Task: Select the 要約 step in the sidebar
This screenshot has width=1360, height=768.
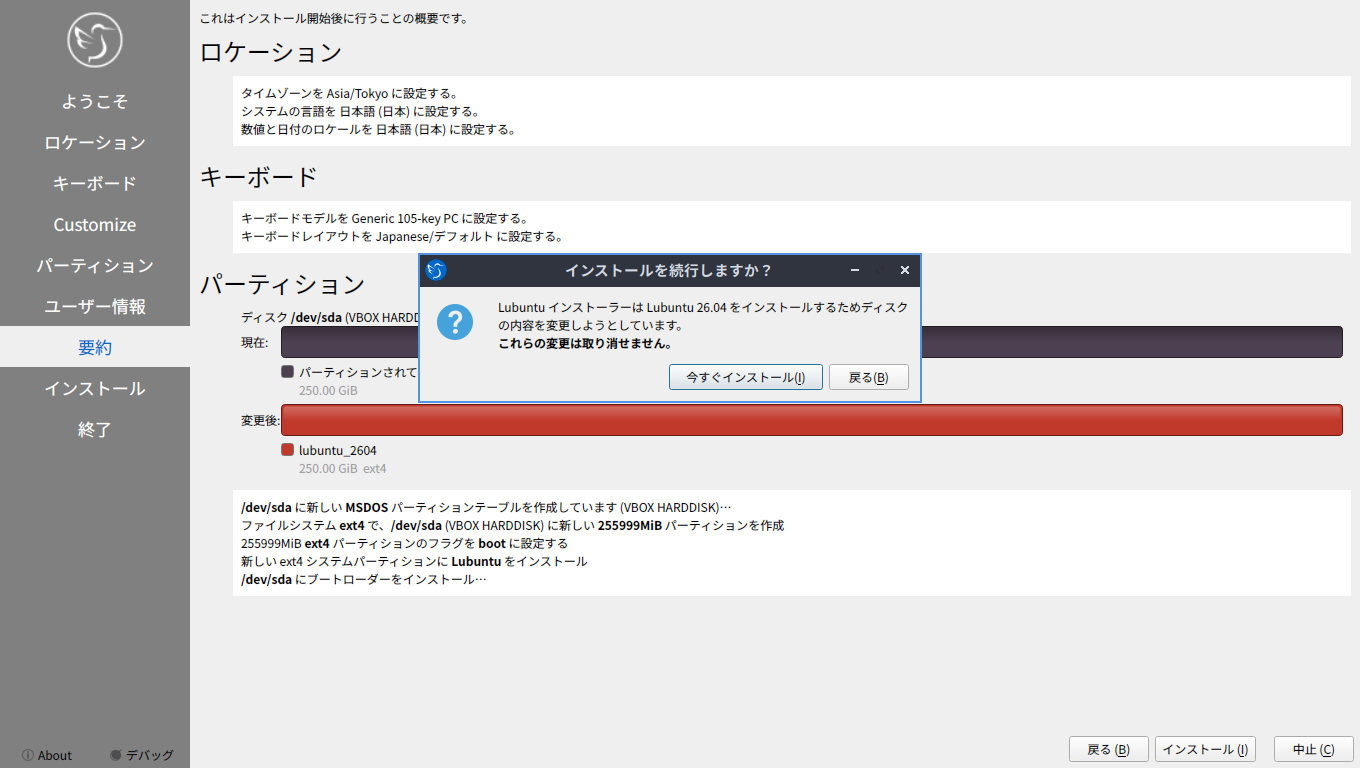Action: (x=95, y=347)
